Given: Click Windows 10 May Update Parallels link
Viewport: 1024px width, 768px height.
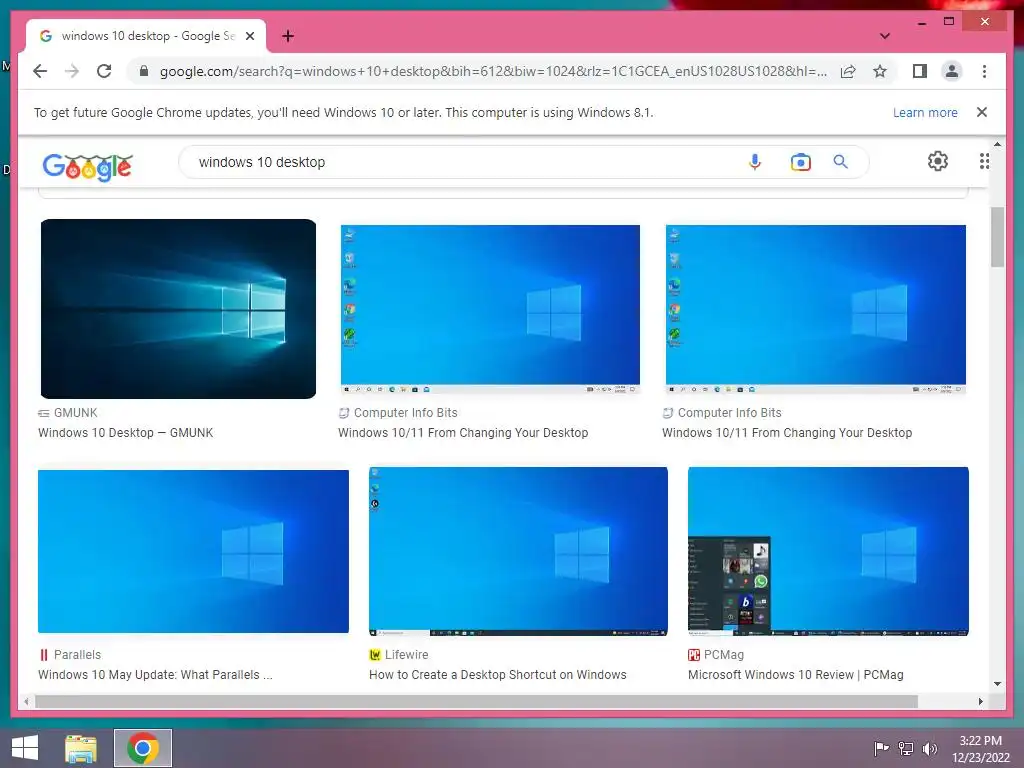Looking at the screenshot, I should pyautogui.click(x=155, y=675).
